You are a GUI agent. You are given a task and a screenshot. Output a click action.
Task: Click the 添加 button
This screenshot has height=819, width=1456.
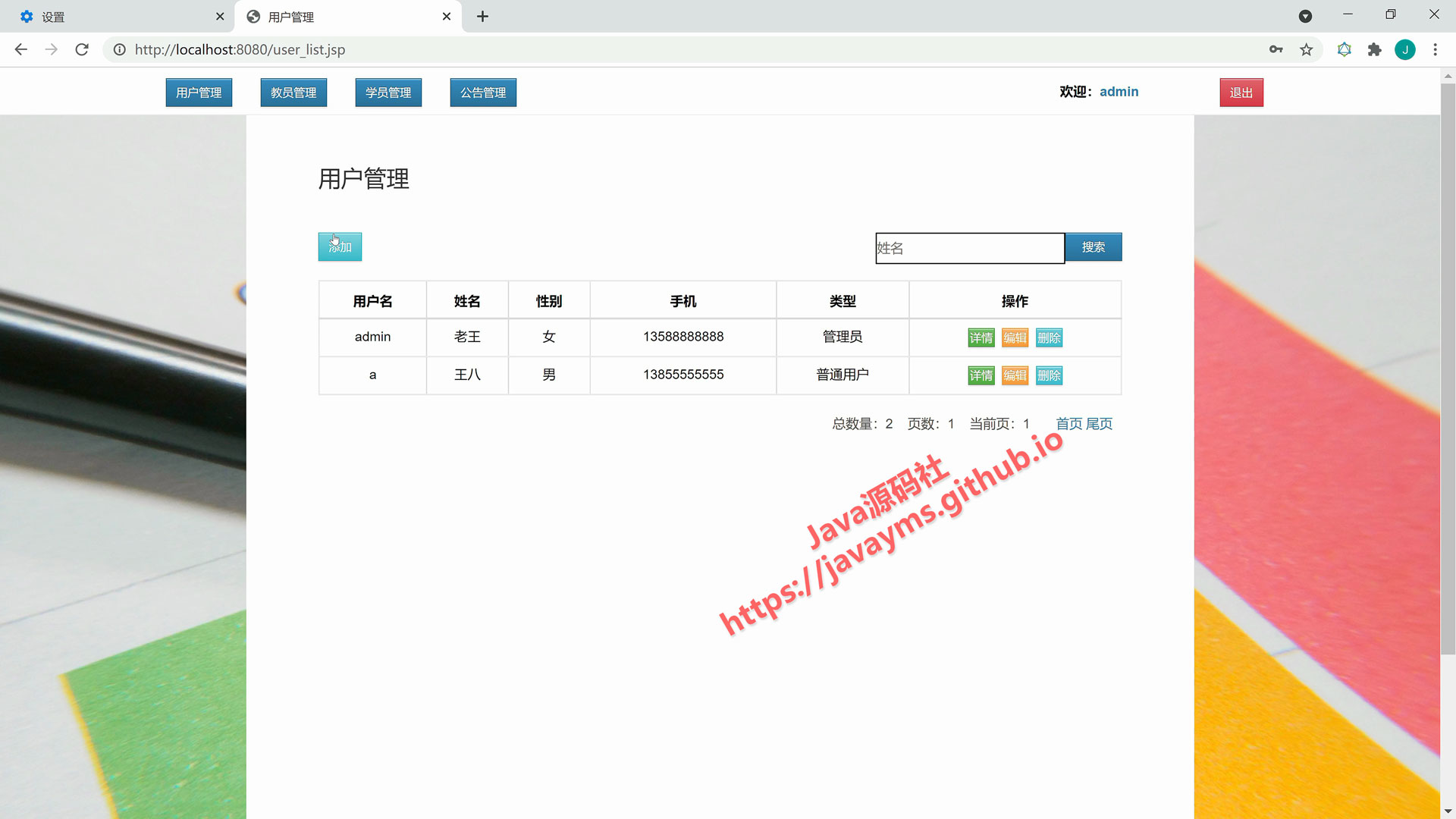click(340, 246)
